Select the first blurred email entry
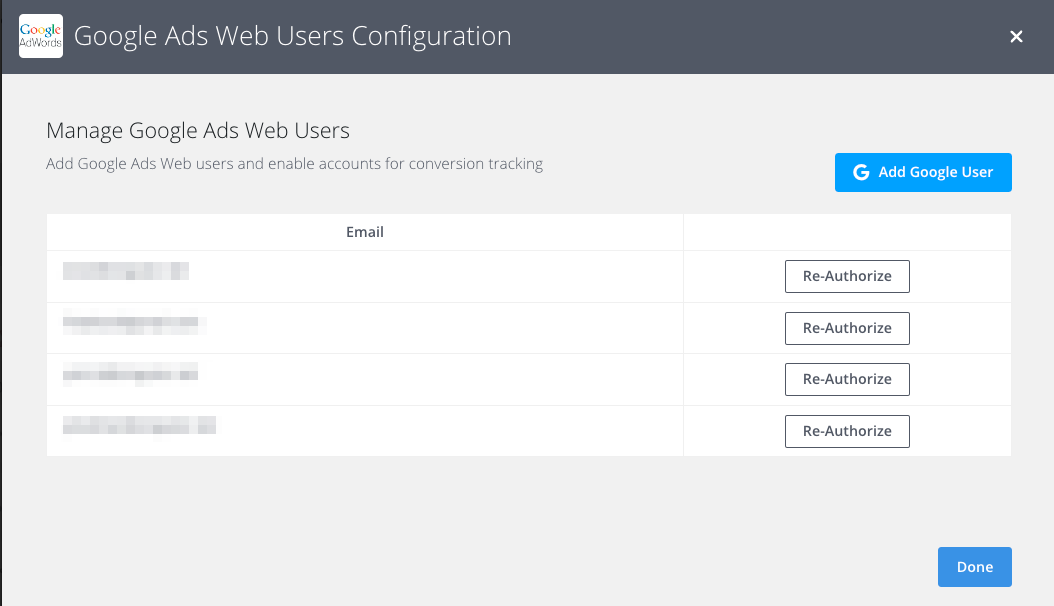Screen dimensions: 1054x606 [x=126, y=271]
